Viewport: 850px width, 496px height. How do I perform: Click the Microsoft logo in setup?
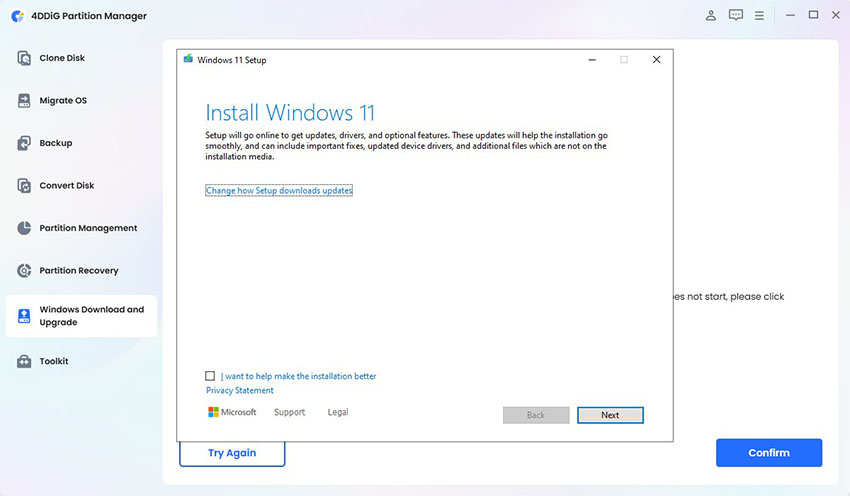pos(213,412)
